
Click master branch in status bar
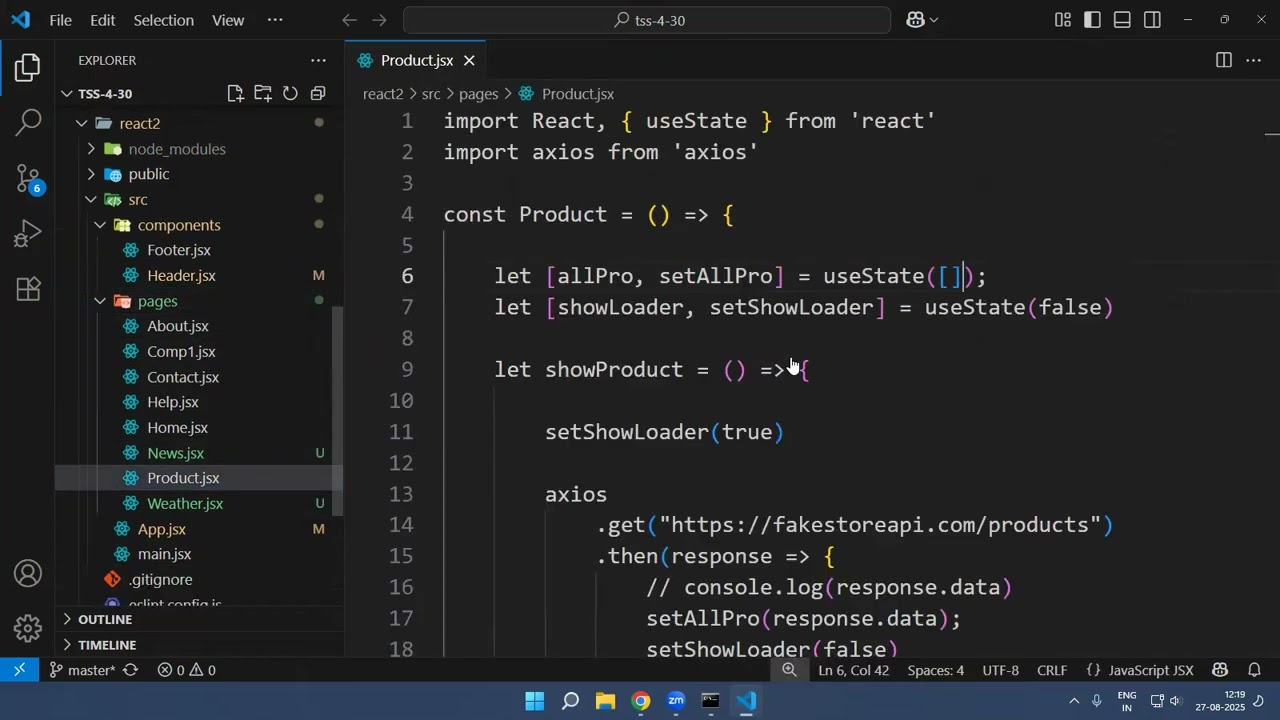pyautogui.click(x=82, y=670)
